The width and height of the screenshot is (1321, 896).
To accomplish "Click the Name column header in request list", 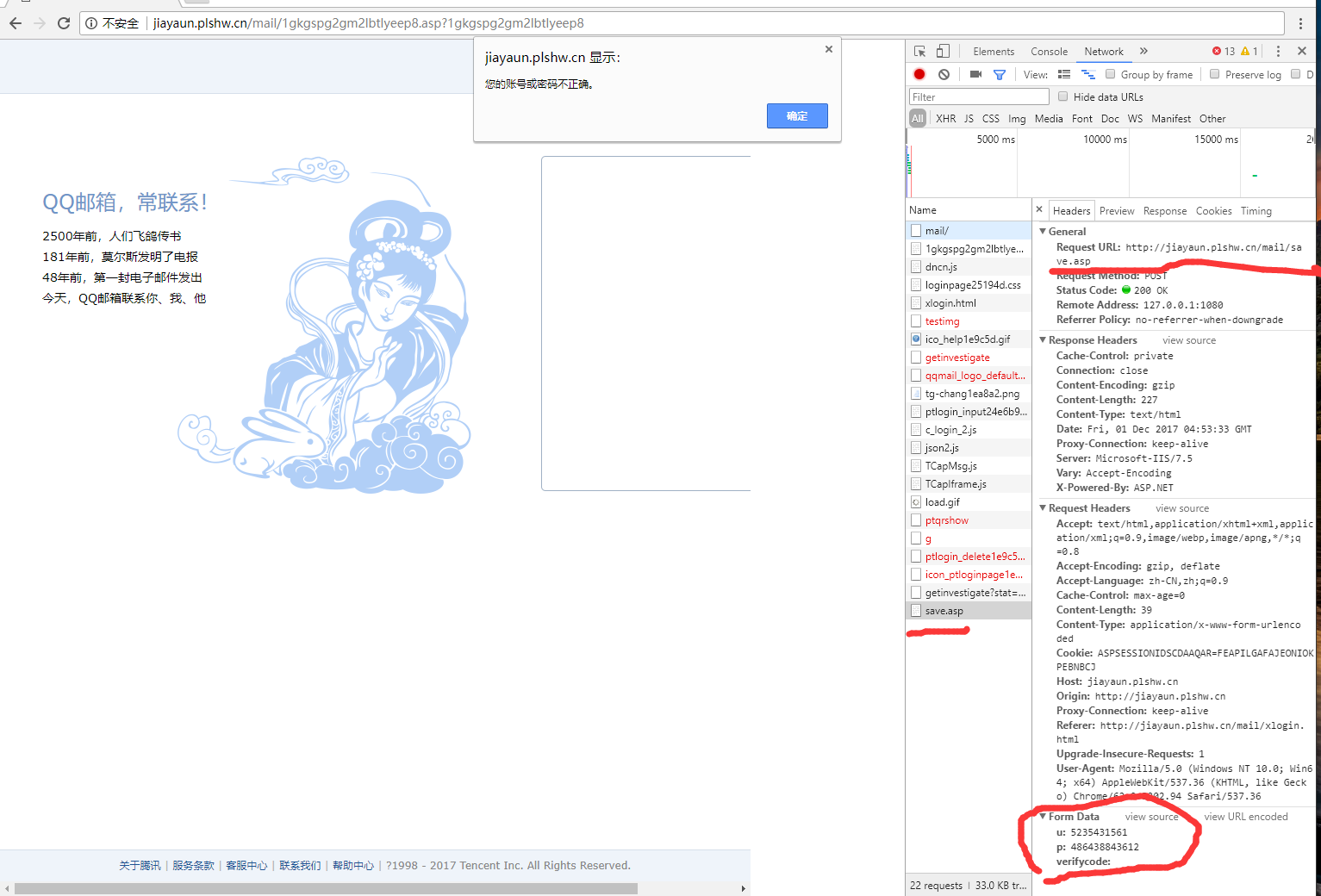I will click(x=969, y=210).
